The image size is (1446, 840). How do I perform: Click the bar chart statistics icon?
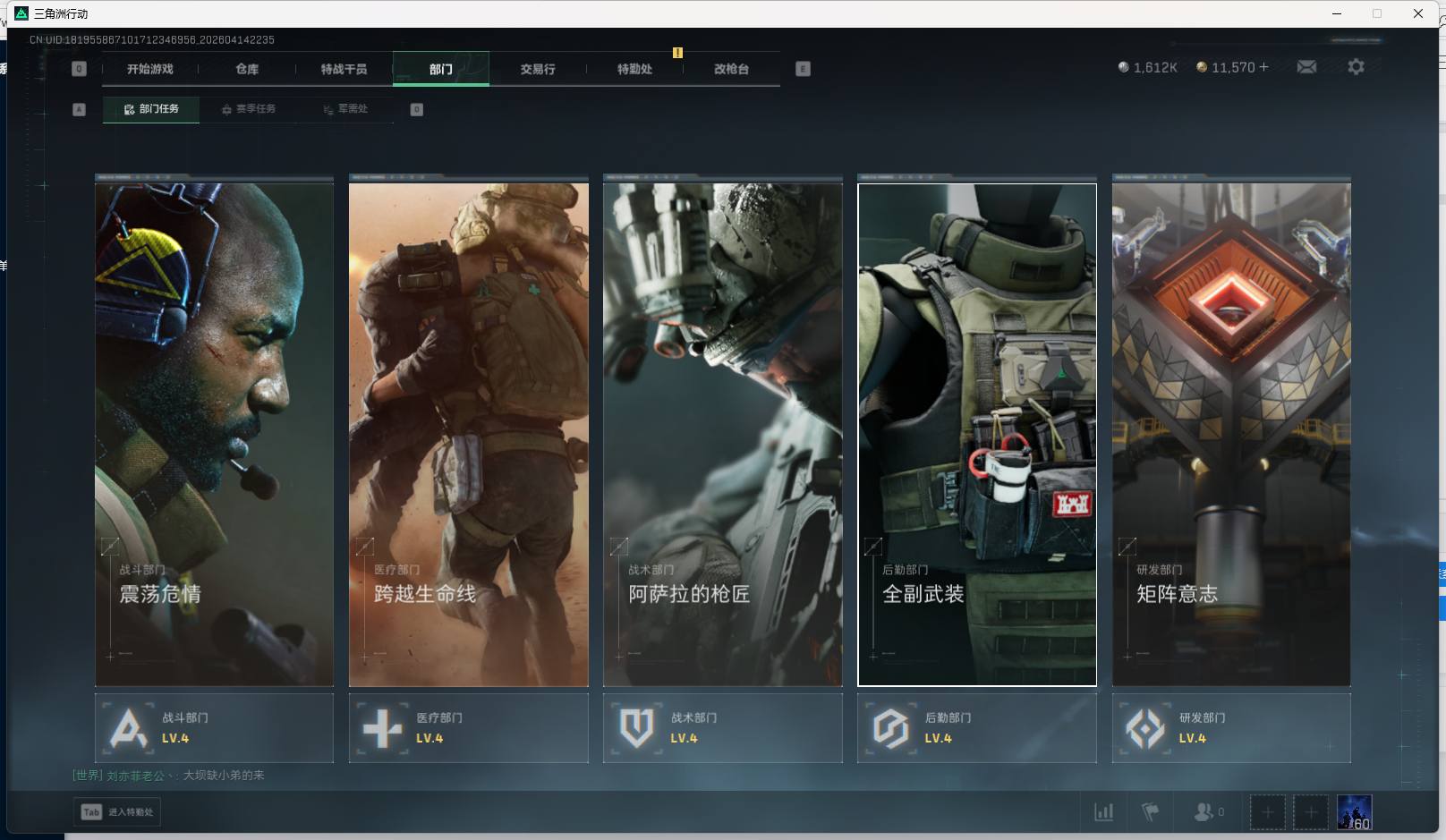1104,812
